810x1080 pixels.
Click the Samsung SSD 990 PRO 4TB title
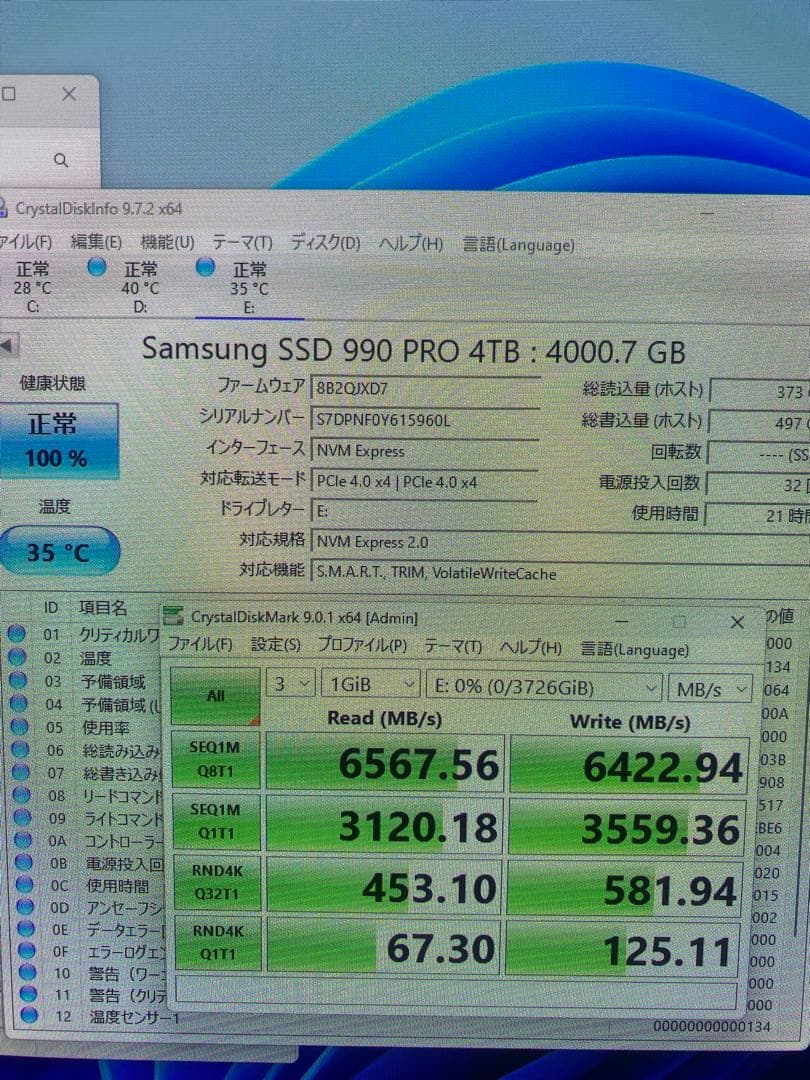click(x=413, y=351)
